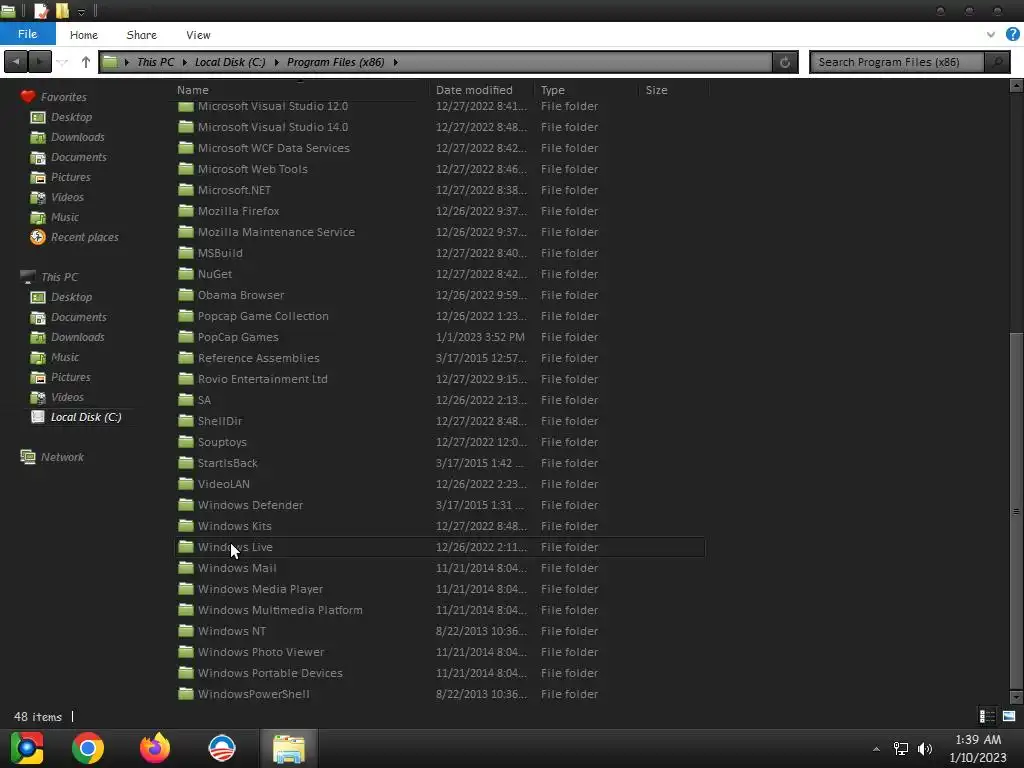Switch to the Home ribbon tab
The height and width of the screenshot is (768, 1024).
(84, 35)
